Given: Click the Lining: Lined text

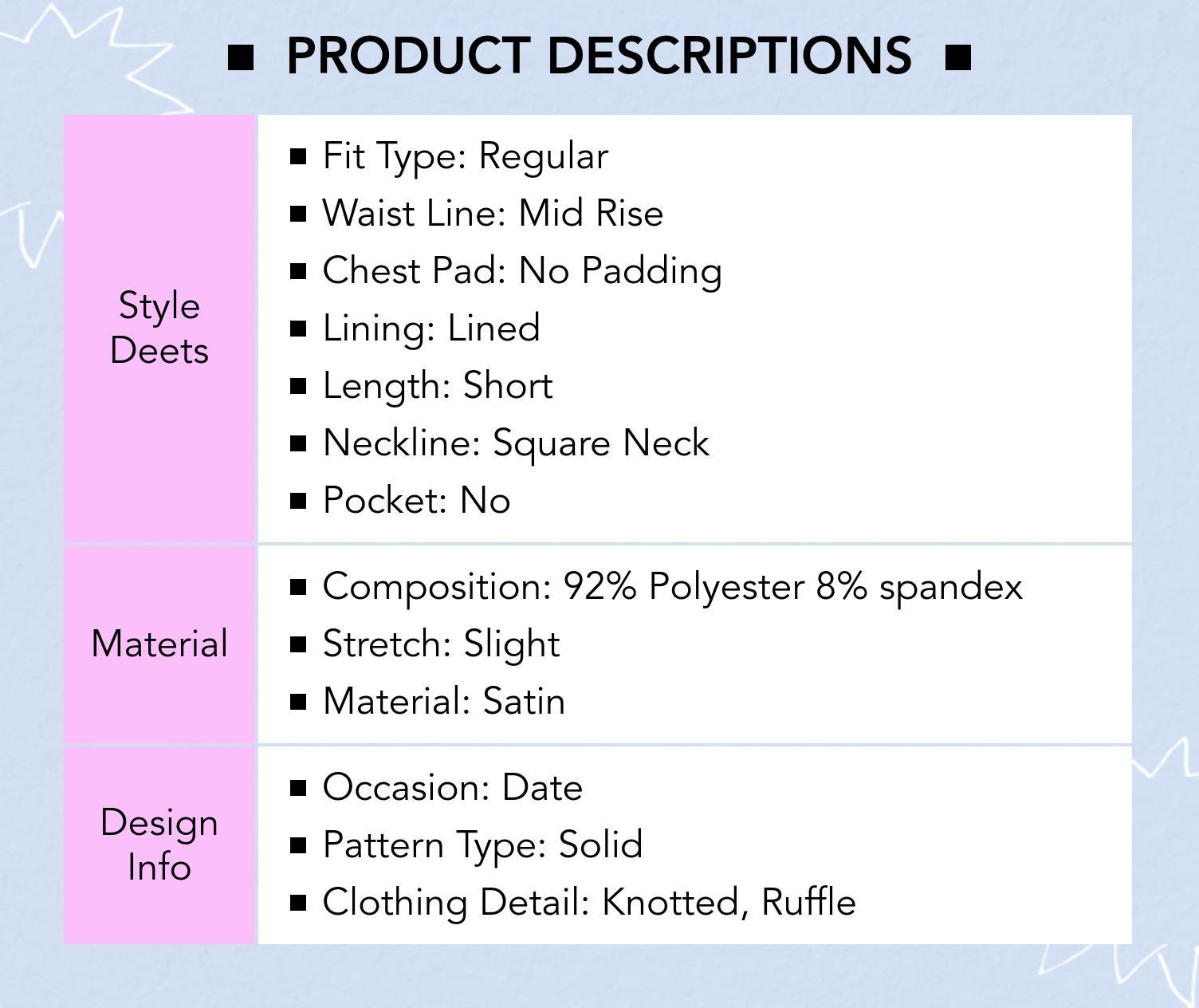Looking at the screenshot, I should tap(431, 329).
